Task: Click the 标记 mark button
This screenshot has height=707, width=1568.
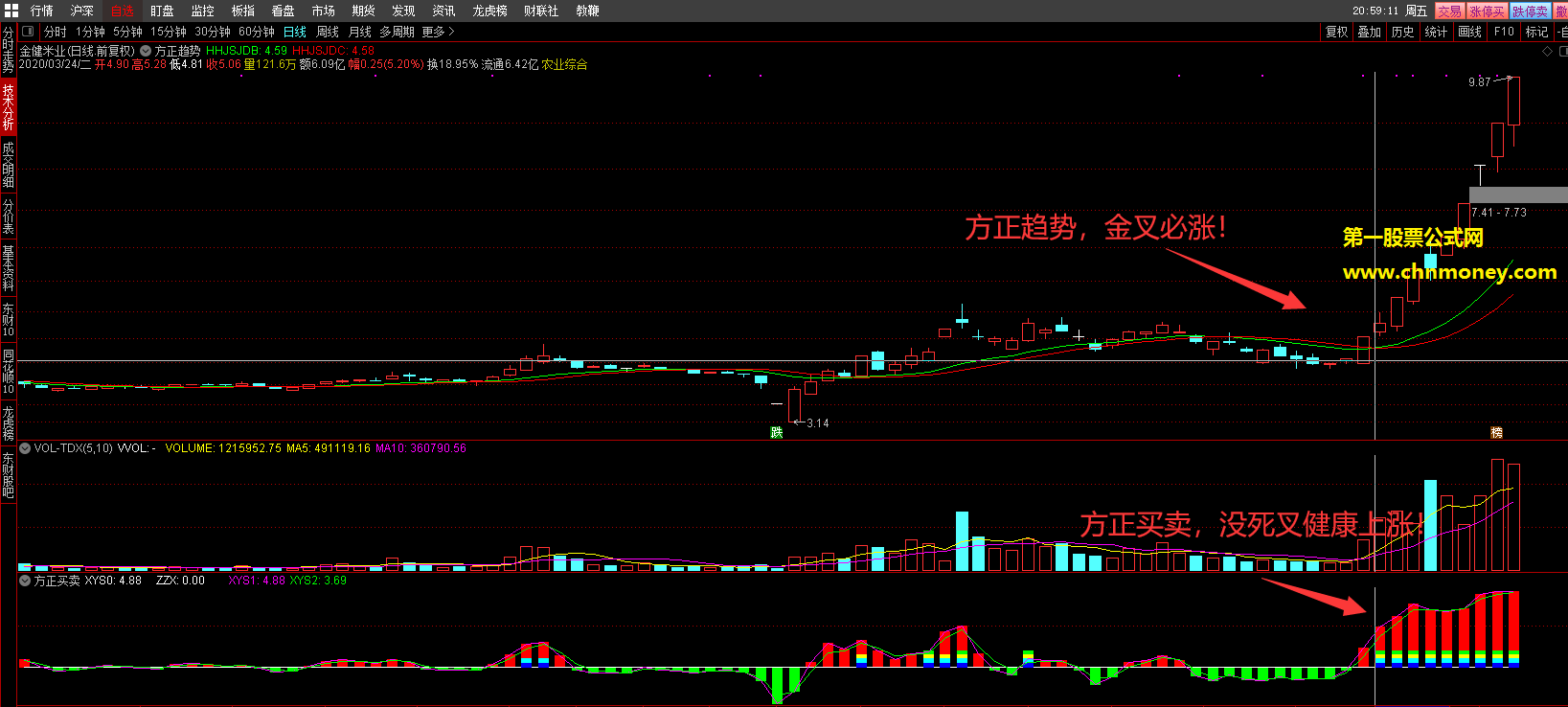Action: click(x=1537, y=32)
